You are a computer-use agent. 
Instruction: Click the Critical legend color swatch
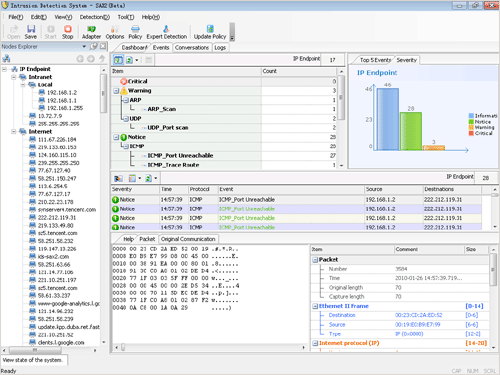point(471,133)
